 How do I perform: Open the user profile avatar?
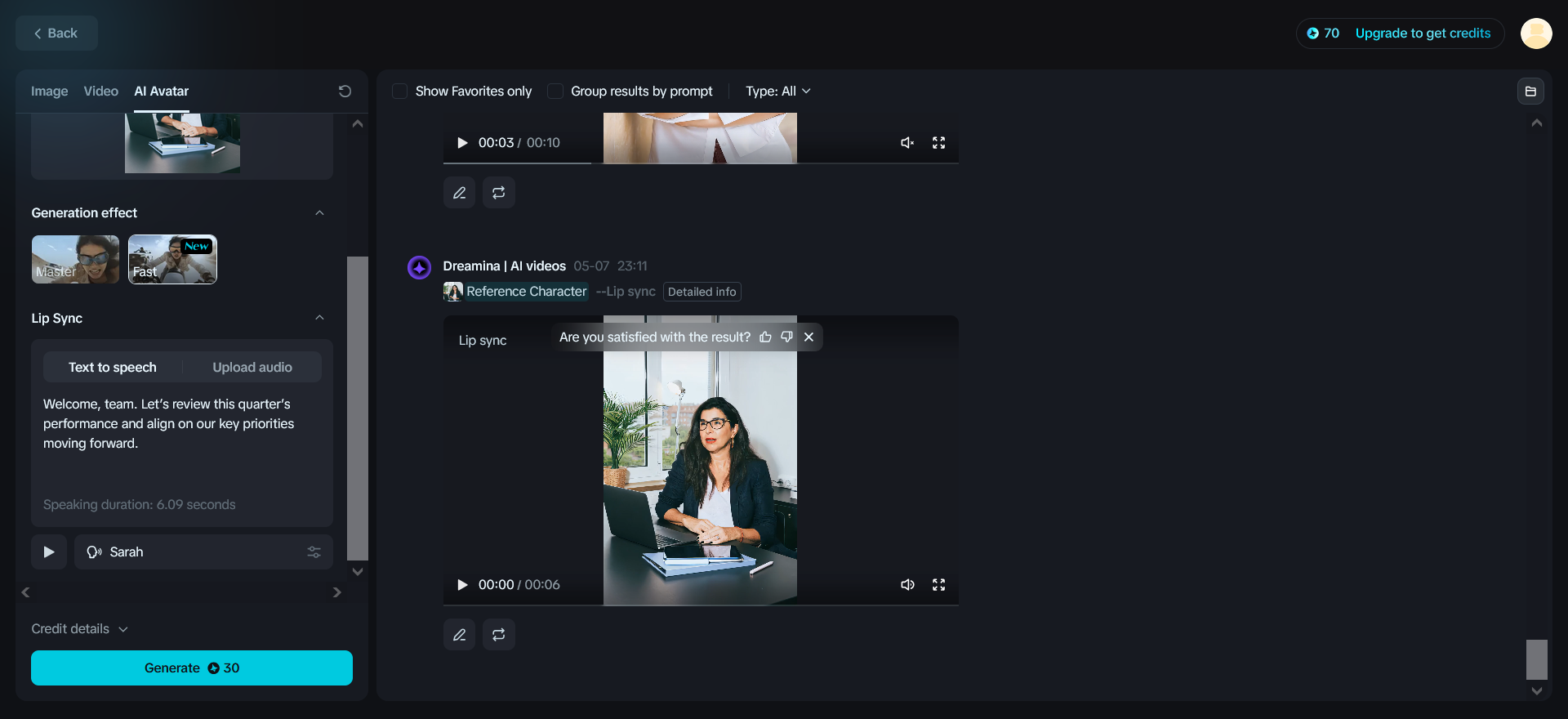click(x=1536, y=33)
